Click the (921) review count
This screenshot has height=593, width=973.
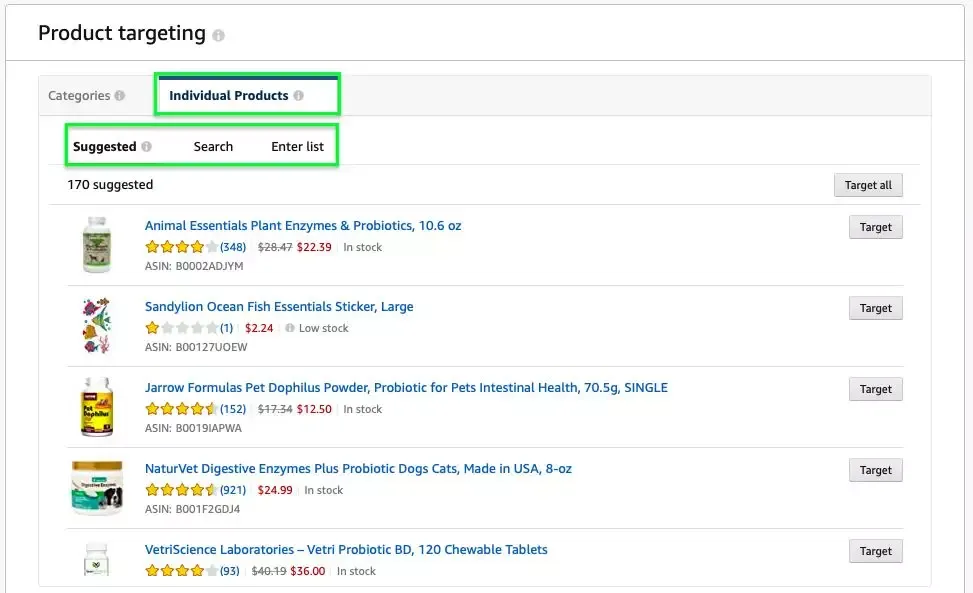233,490
